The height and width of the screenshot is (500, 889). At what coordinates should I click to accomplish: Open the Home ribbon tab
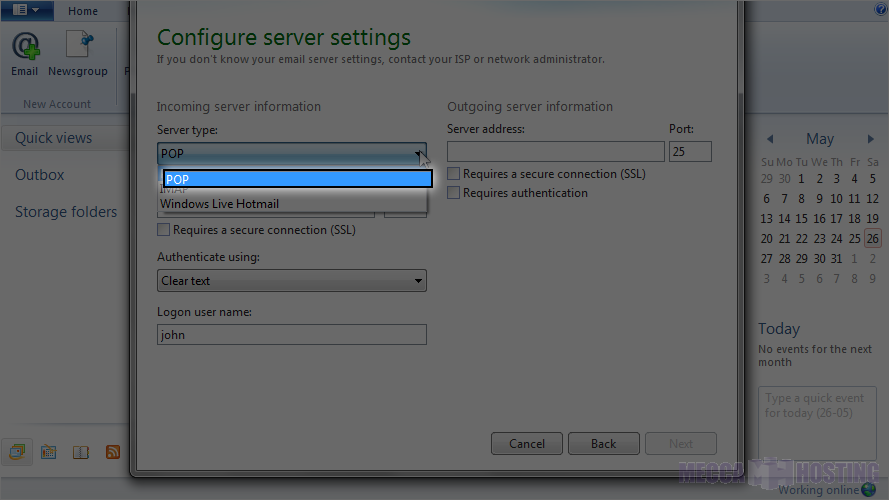pos(83,11)
